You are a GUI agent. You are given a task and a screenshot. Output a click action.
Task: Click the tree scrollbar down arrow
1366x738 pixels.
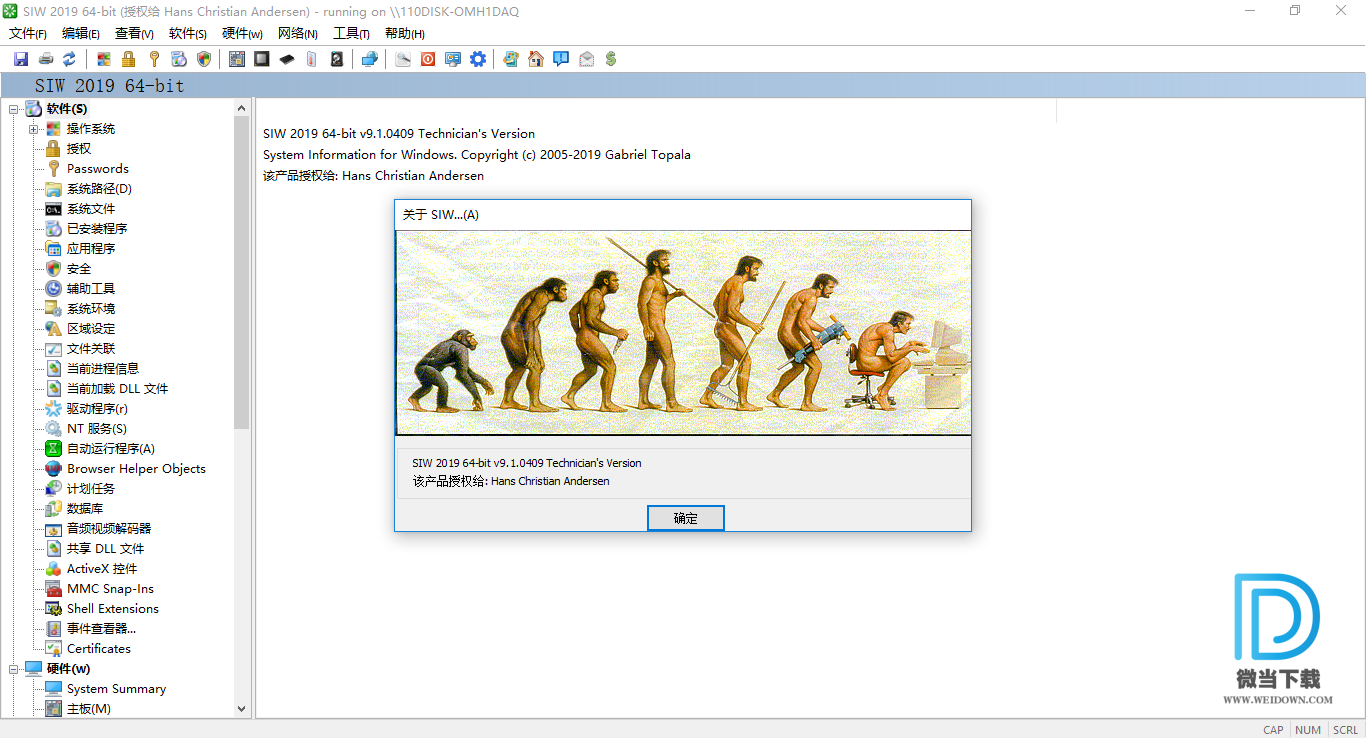[241, 708]
